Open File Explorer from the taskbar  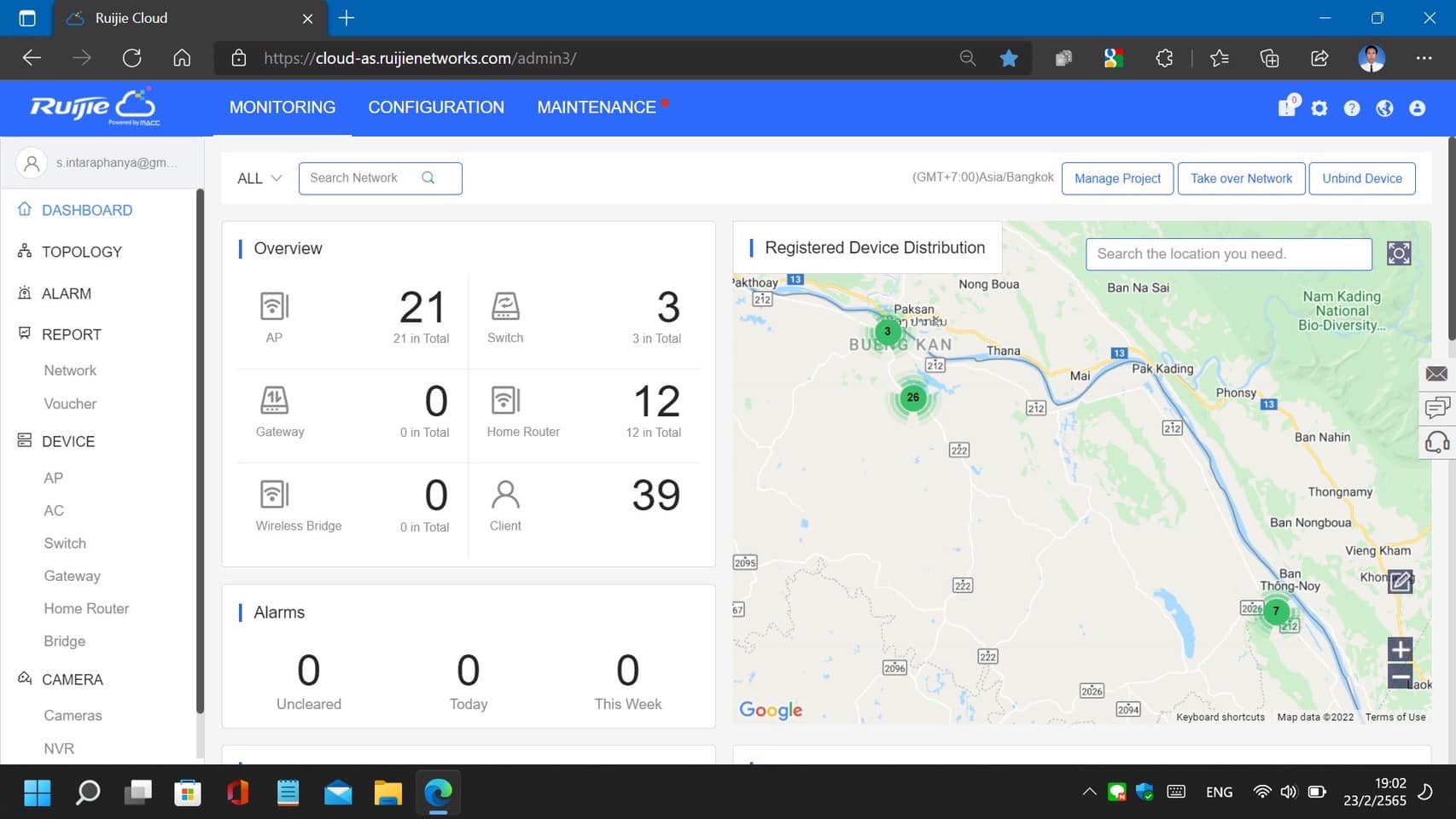tap(387, 793)
